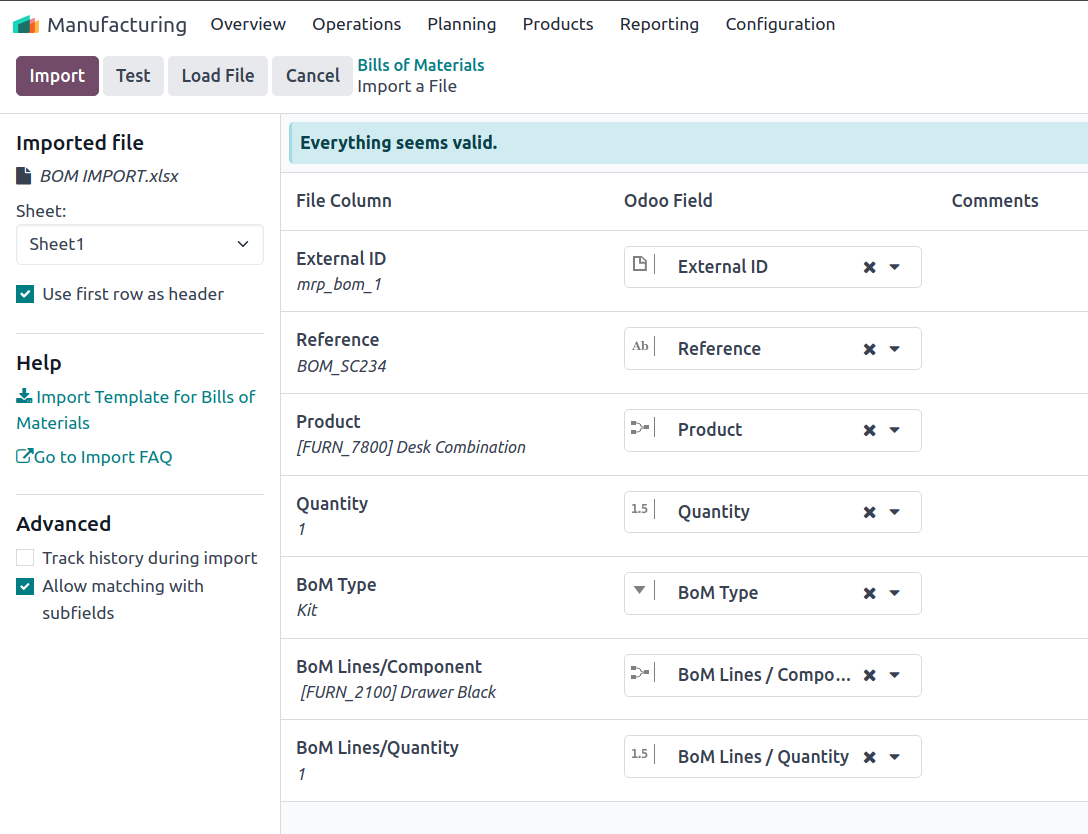Click the Comments column header

pos(995,201)
